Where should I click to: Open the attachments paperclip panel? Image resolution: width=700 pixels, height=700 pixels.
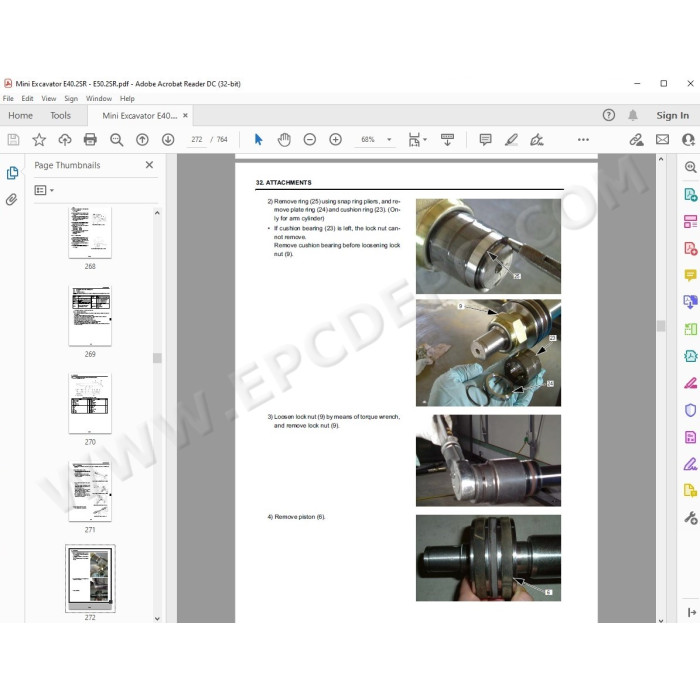point(12,199)
